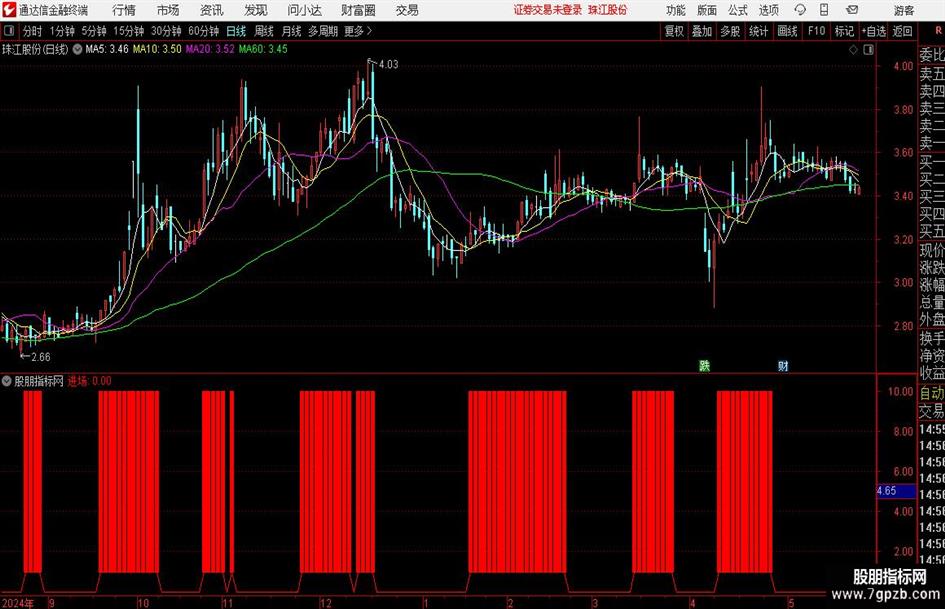945x609 pixels.
Task: Open the 市场 menu
Action: point(168,10)
